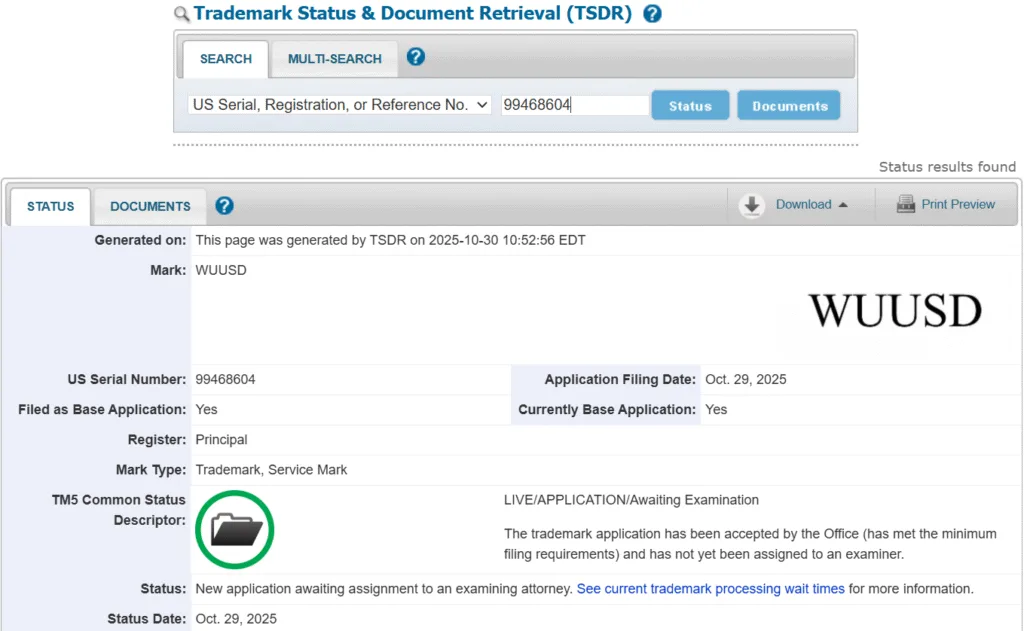Screen dimensions: 1024x631
Task: Expand the Download options menu
Action: tap(805, 205)
